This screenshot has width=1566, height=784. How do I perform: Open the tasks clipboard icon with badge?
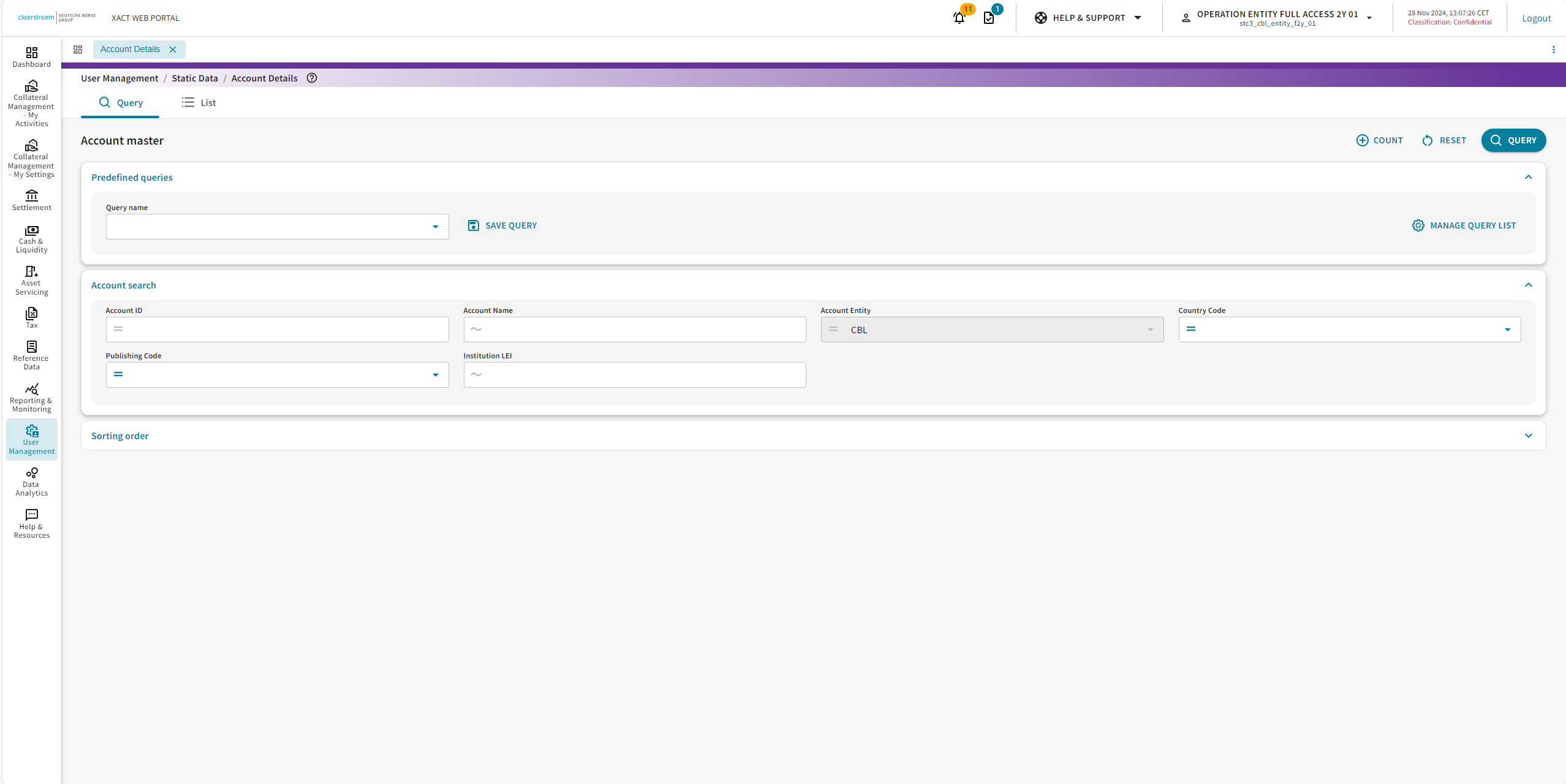[989, 18]
